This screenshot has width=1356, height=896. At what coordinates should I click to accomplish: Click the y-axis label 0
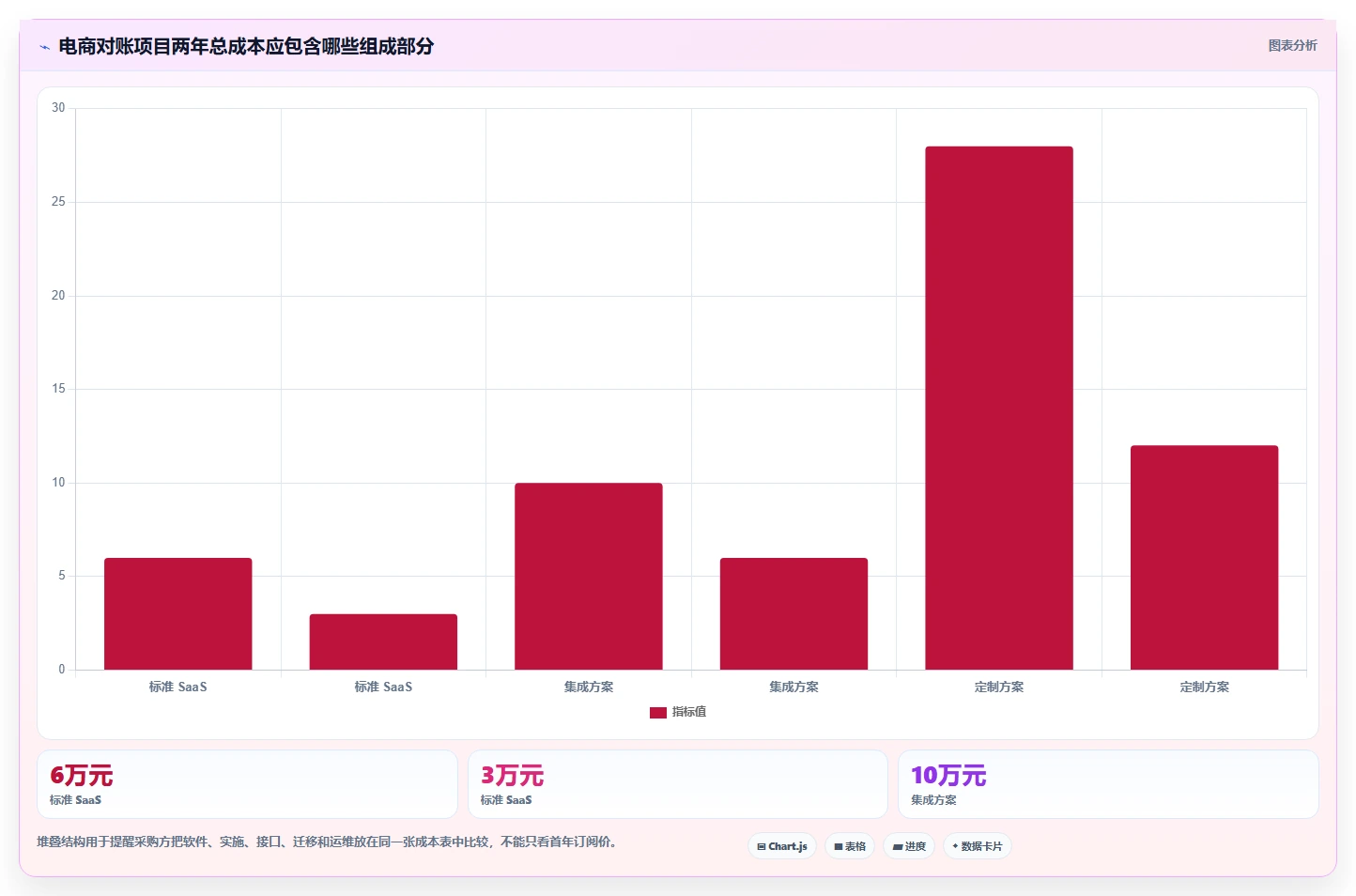pyautogui.click(x=62, y=670)
